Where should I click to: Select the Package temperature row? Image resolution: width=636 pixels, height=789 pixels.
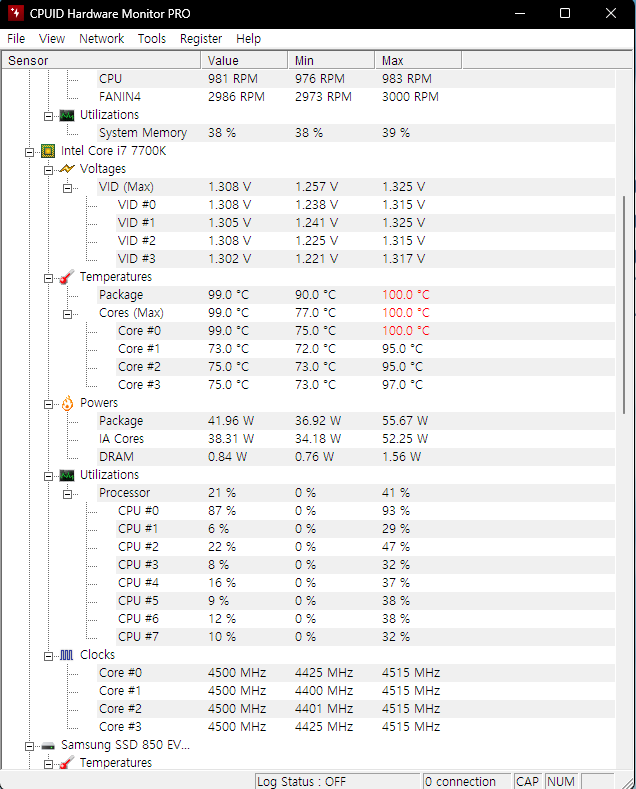pyautogui.click(x=121, y=295)
